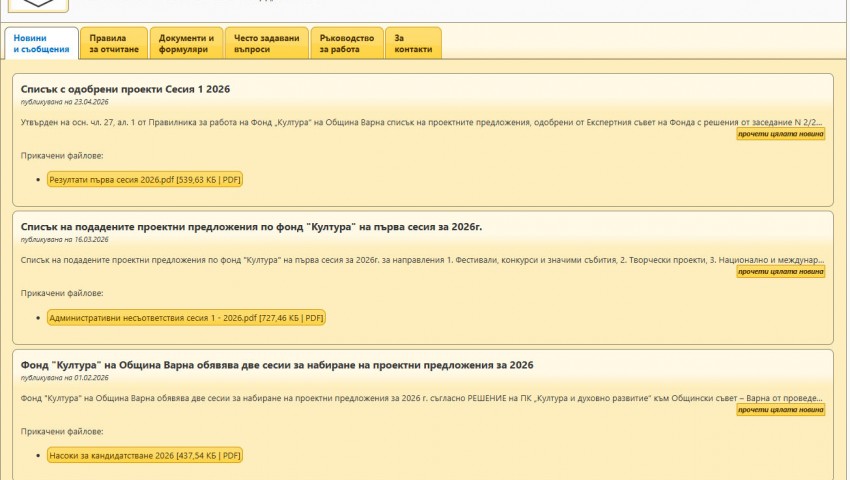Click the date публикувана на 16.03.2026
Screen dimensions: 850x480
pos(65,240)
